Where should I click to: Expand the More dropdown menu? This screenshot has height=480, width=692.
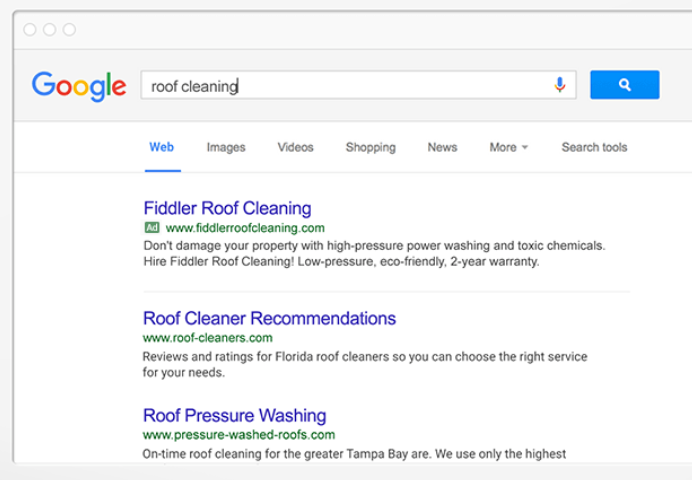508,147
